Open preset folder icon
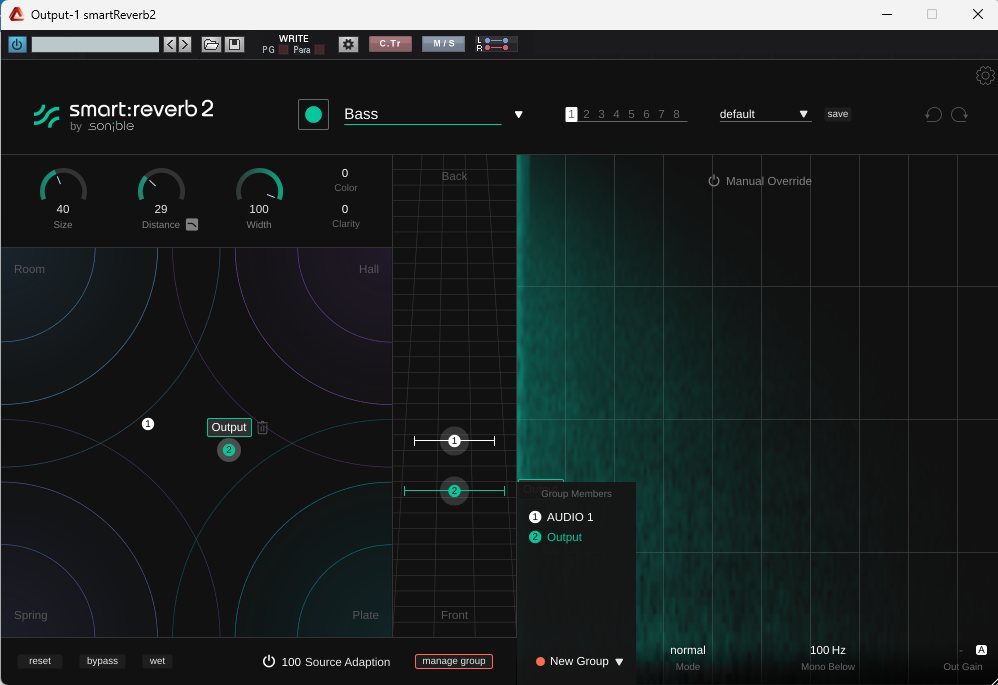 pyautogui.click(x=211, y=44)
